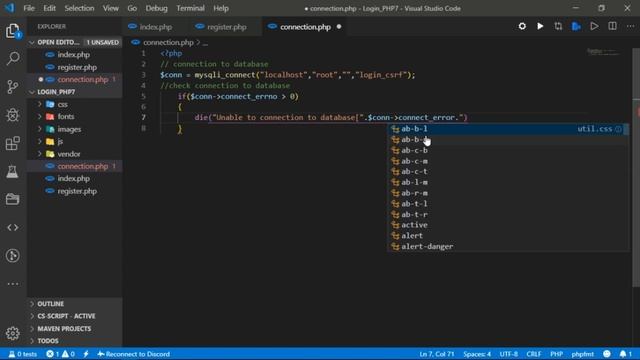The width and height of the screenshot is (640, 360).
Task: Open the Search view in activity bar
Action: pos(13,58)
